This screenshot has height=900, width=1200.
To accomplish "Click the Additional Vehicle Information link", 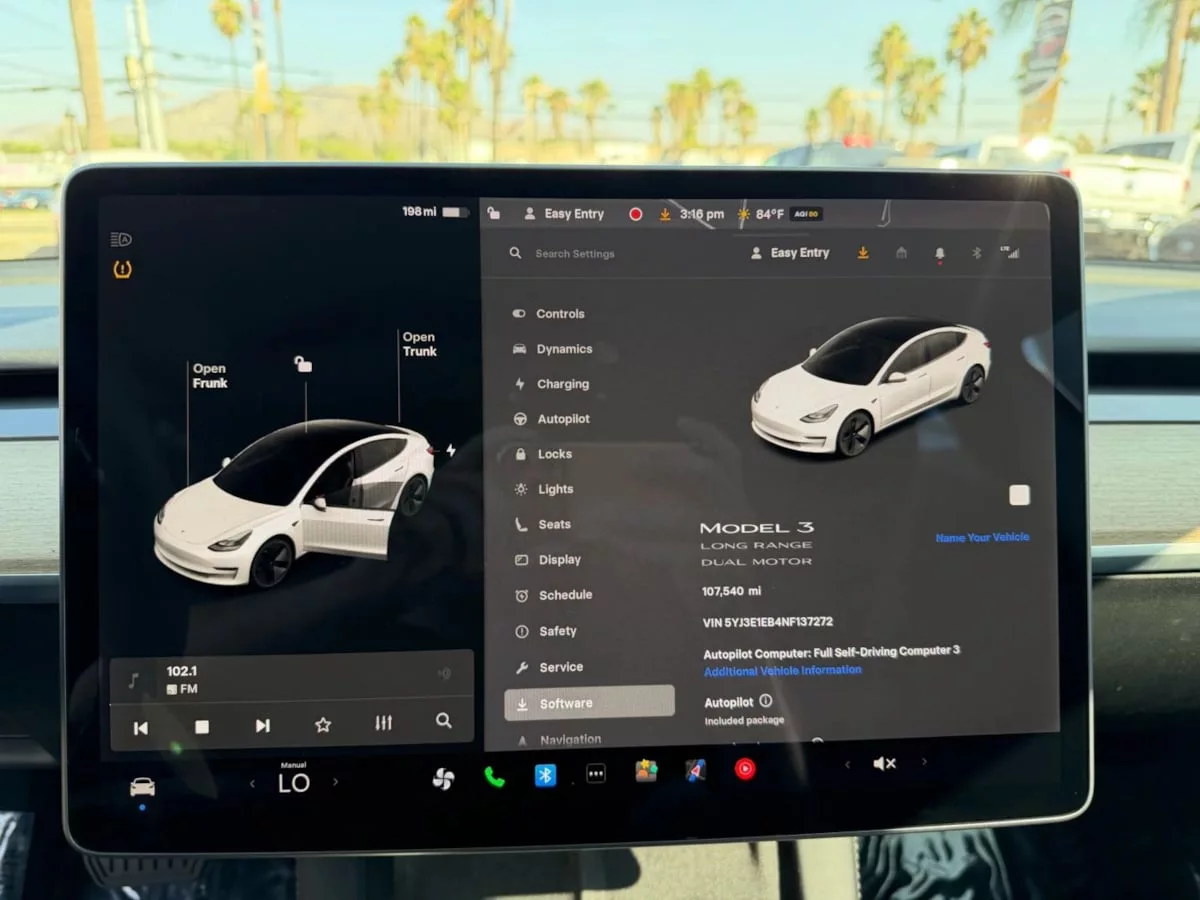I will (782, 671).
